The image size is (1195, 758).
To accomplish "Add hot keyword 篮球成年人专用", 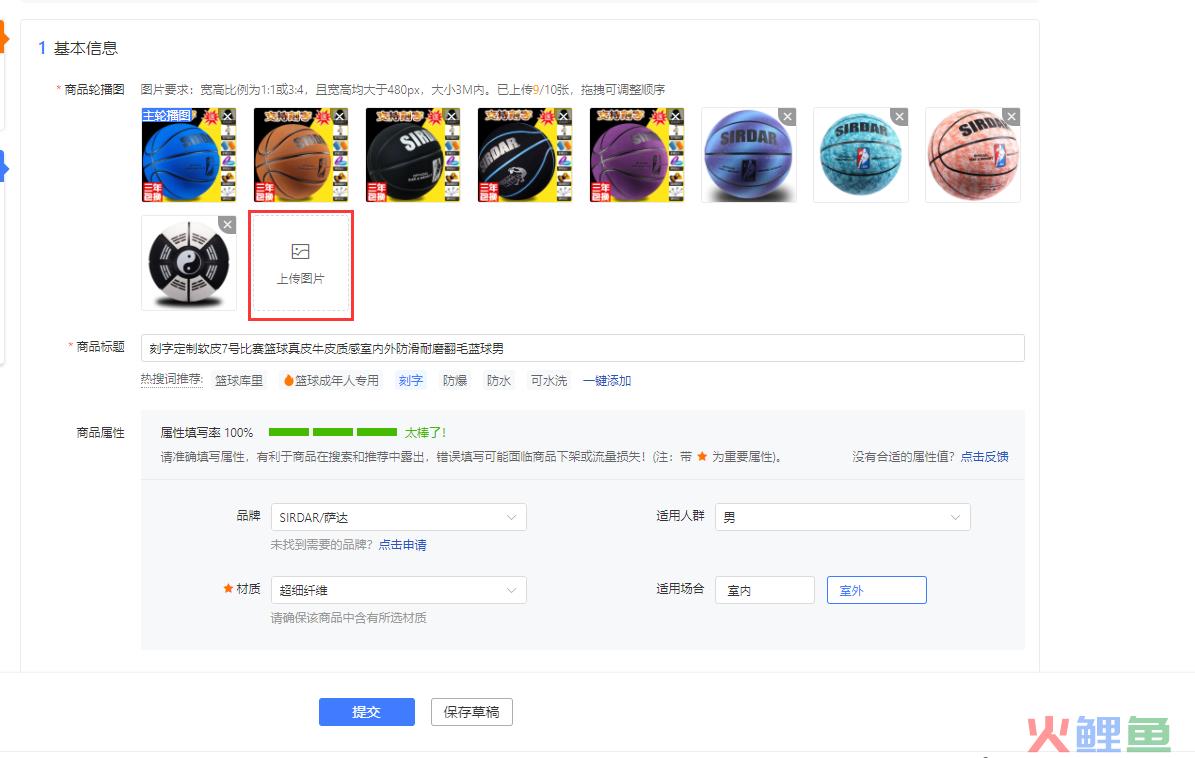I will coord(331,381).
